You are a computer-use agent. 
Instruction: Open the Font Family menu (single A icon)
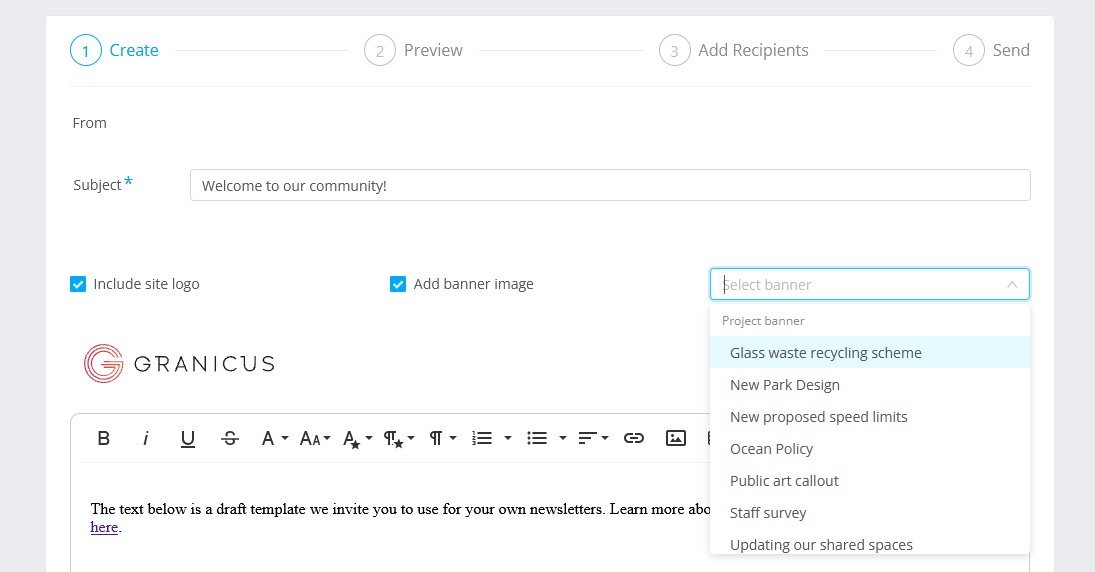(x=274, y=438)
